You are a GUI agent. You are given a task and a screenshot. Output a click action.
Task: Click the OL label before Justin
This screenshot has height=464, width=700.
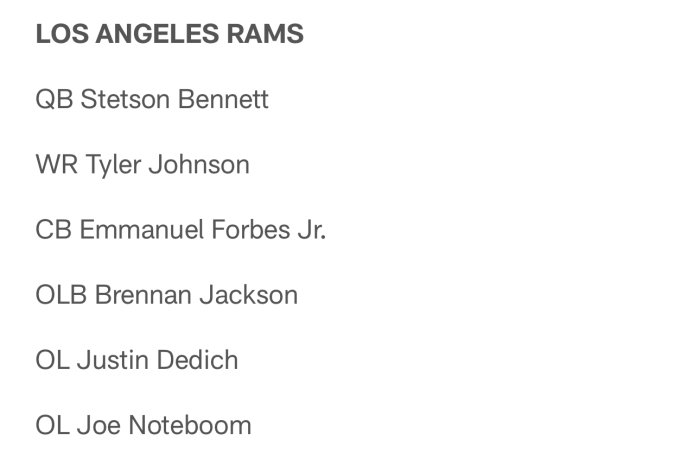click(x=53, y=360)
